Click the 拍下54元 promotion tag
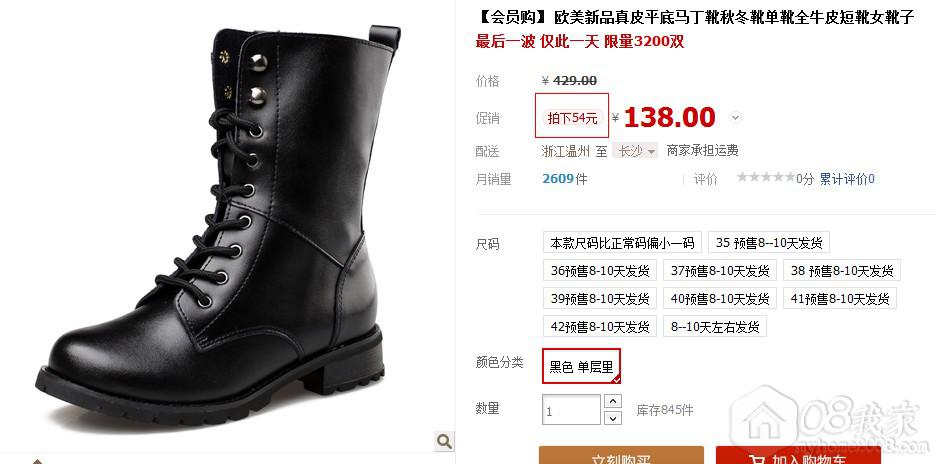The image size is (936, 464). pyautogui.click(x=572, y=118)
